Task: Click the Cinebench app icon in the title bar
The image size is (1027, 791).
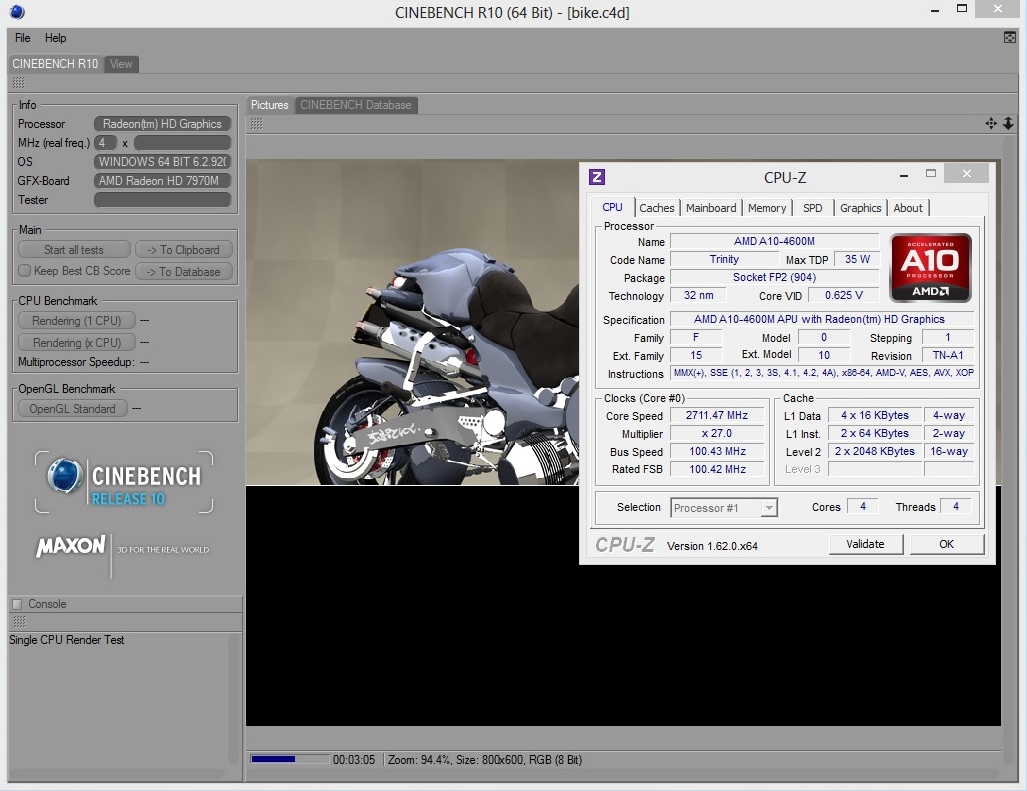Action: [x=17, y=12]
